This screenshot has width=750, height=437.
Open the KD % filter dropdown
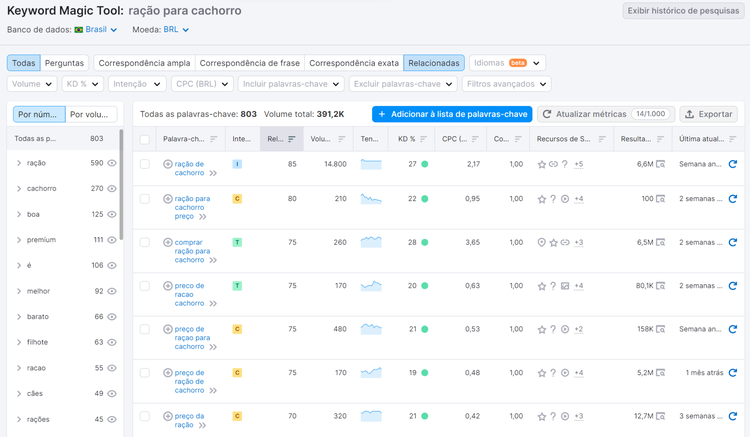coord(82,84)
